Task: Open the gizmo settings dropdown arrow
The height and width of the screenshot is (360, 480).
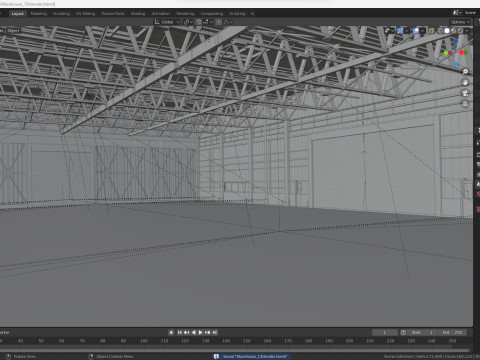Action: point(407,31)
